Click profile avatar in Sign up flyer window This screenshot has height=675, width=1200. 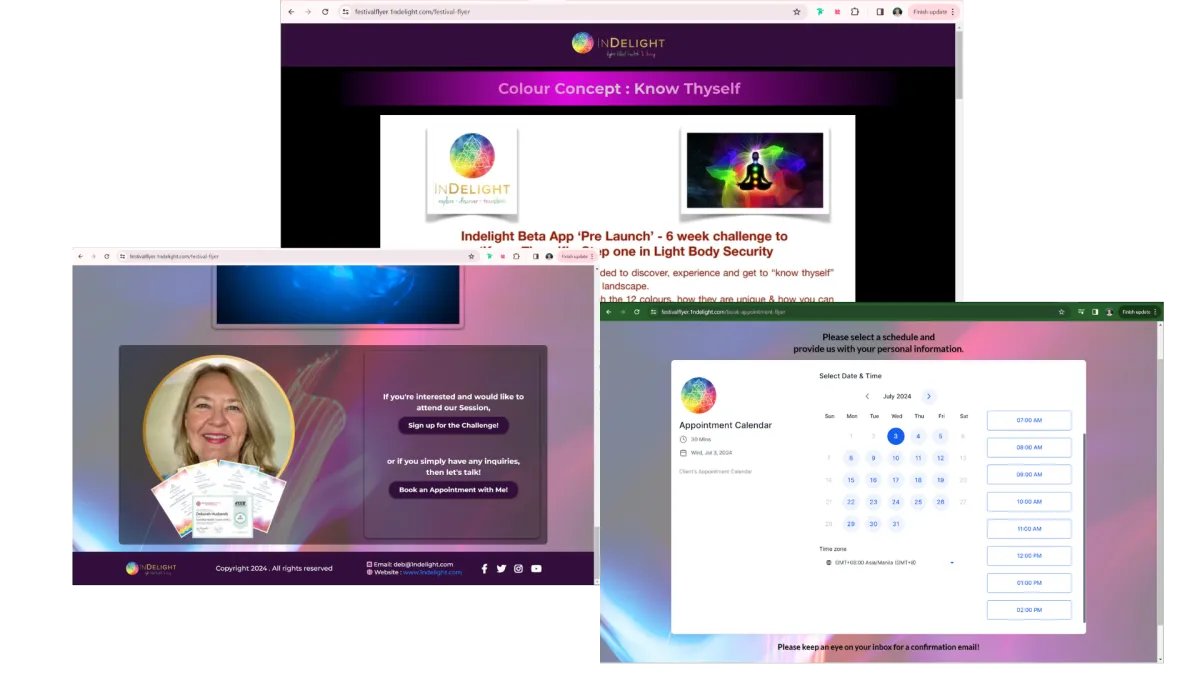pos(549,256)
